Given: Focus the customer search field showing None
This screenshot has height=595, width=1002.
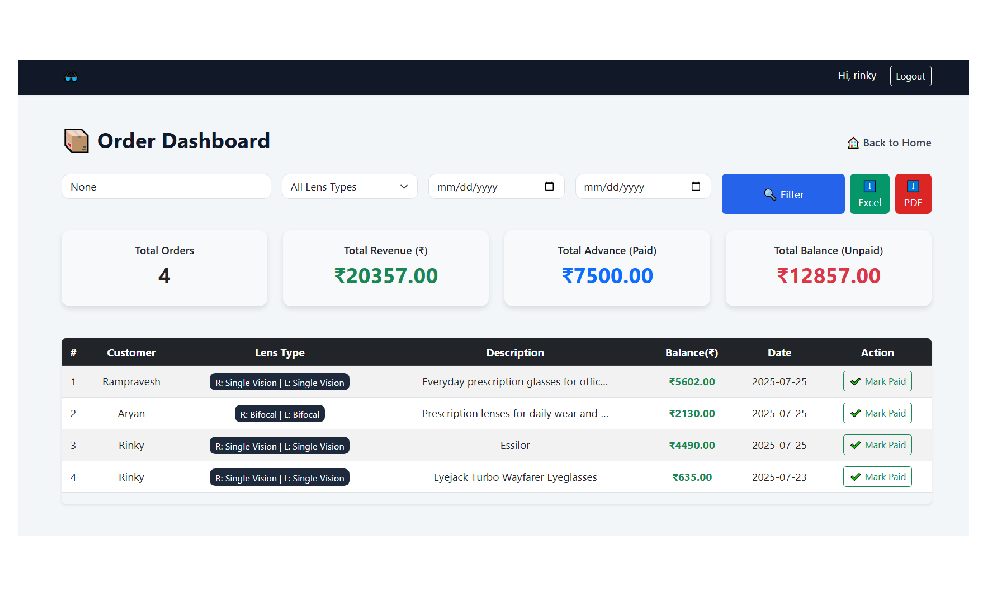Looking at the screenshot, I should pyautogui.click(x=166, y=187).
